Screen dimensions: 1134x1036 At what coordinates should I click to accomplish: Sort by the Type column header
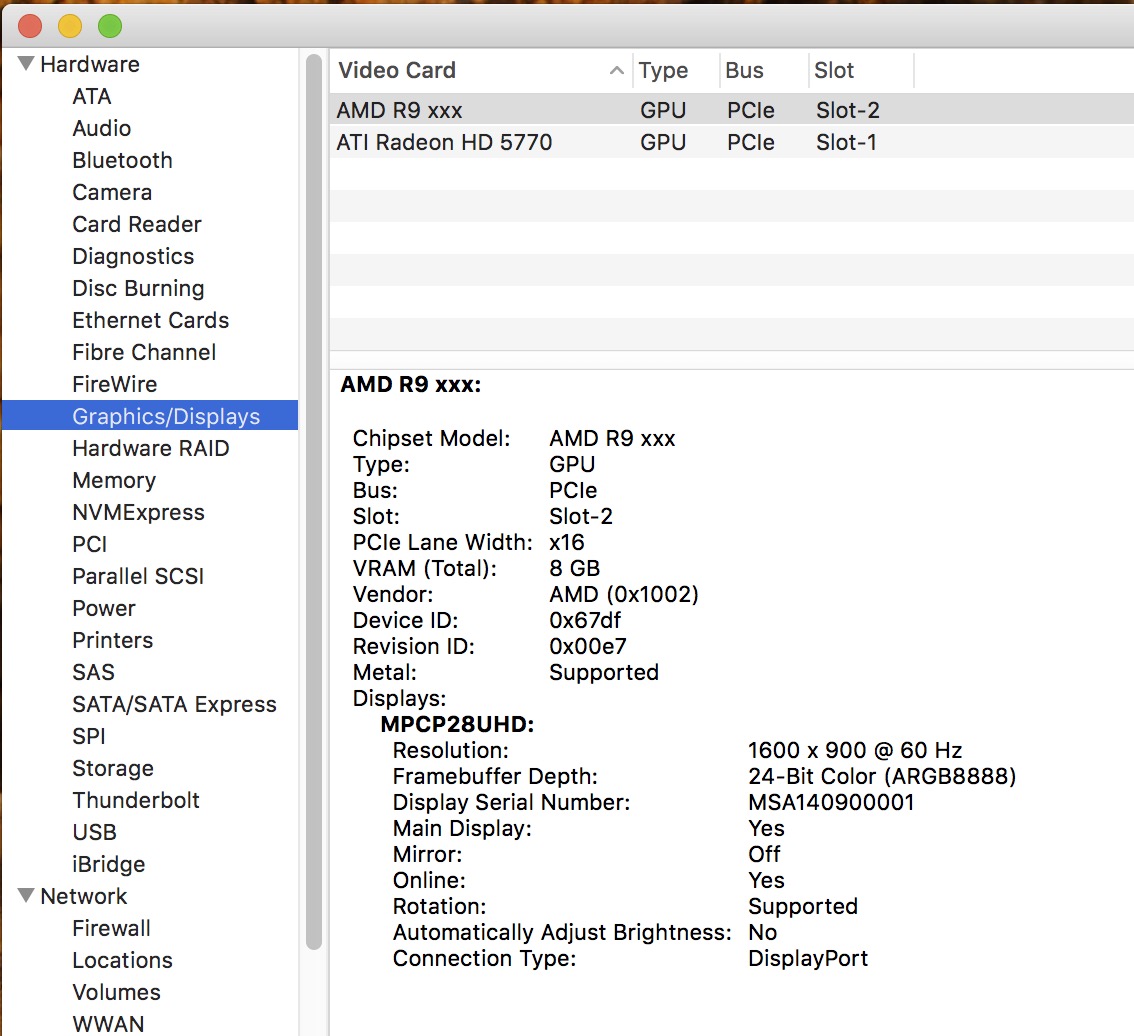click(x=676, y=70)
